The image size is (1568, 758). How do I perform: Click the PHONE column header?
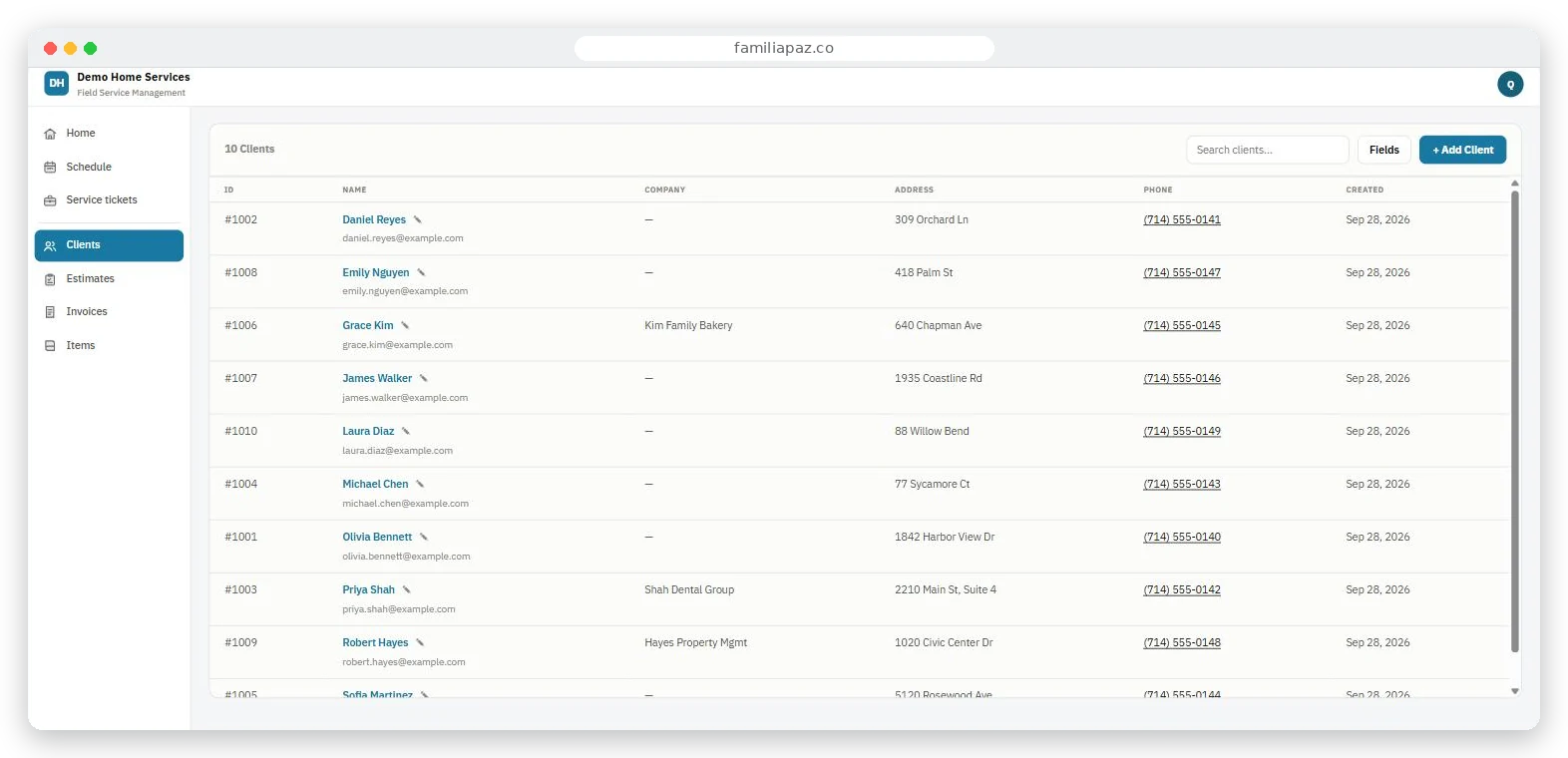1157,189
